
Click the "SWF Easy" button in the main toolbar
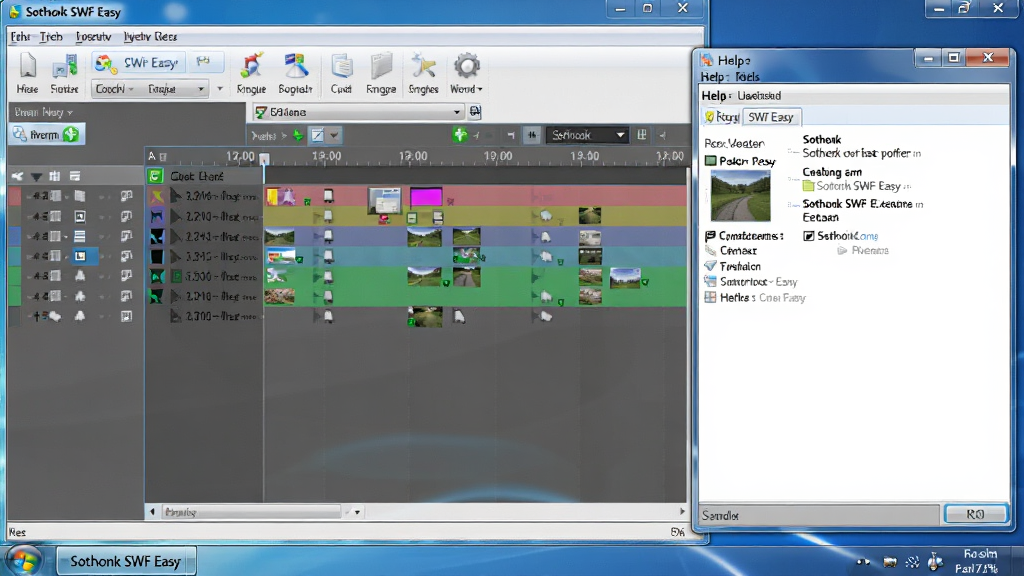coord(138,63)
